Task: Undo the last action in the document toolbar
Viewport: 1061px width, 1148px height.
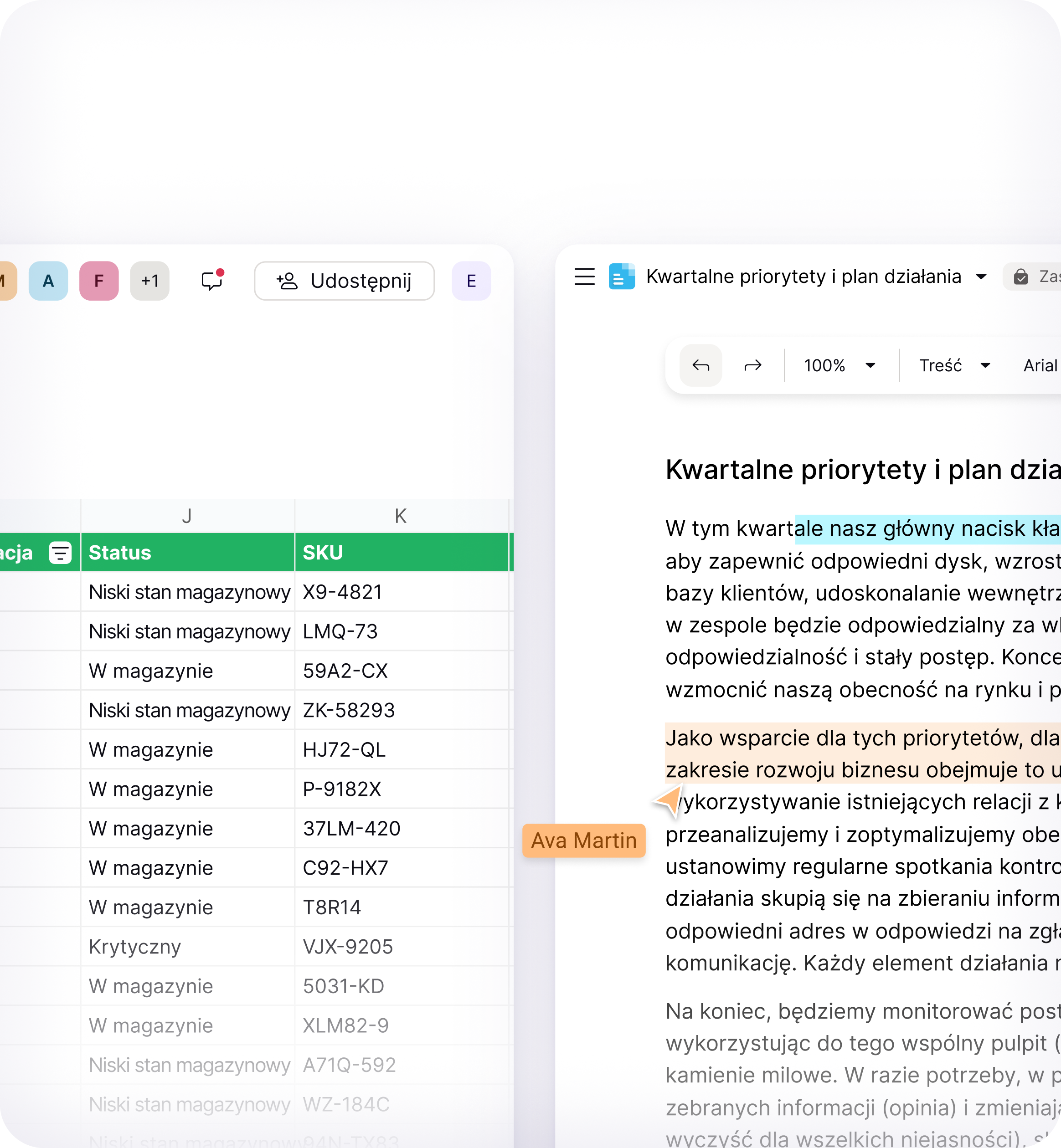Action: pos(700,365)
